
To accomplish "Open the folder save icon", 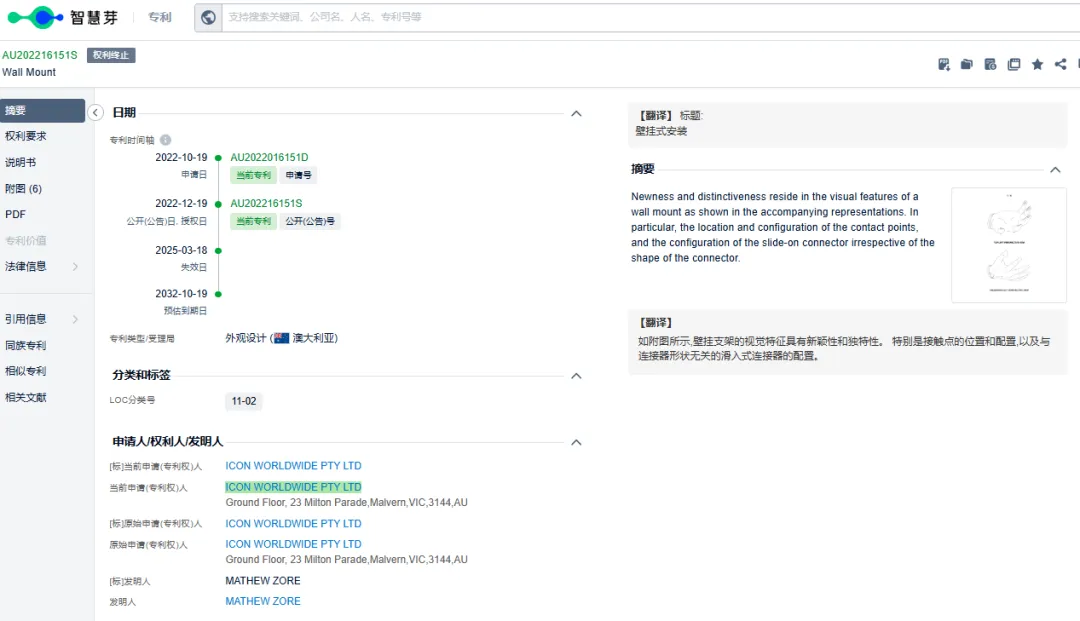I will pyautogui.click(x=967, y=64).
